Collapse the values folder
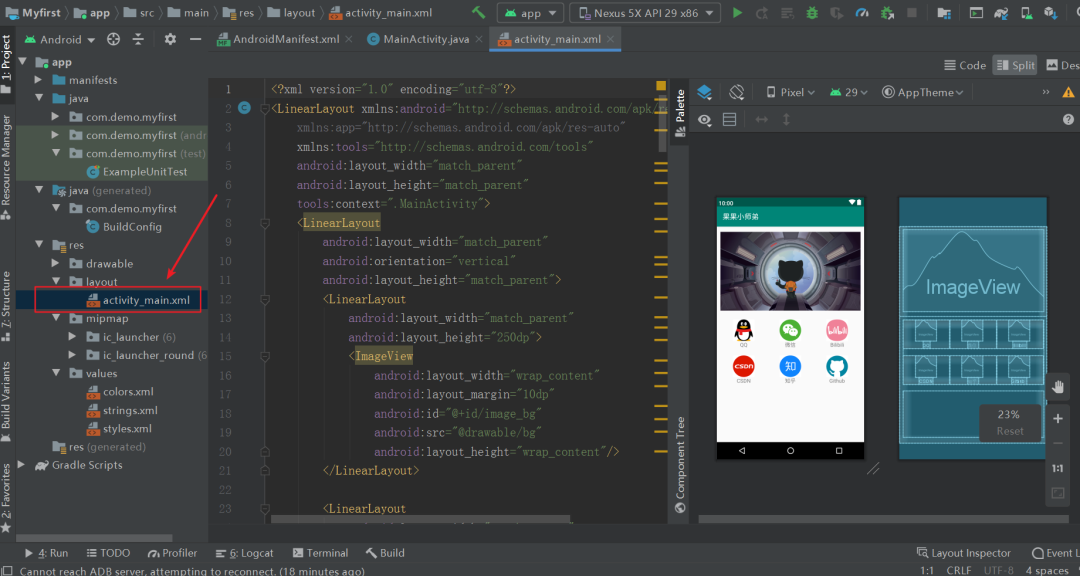1080x576 pixels. click(x=56, y=373)
